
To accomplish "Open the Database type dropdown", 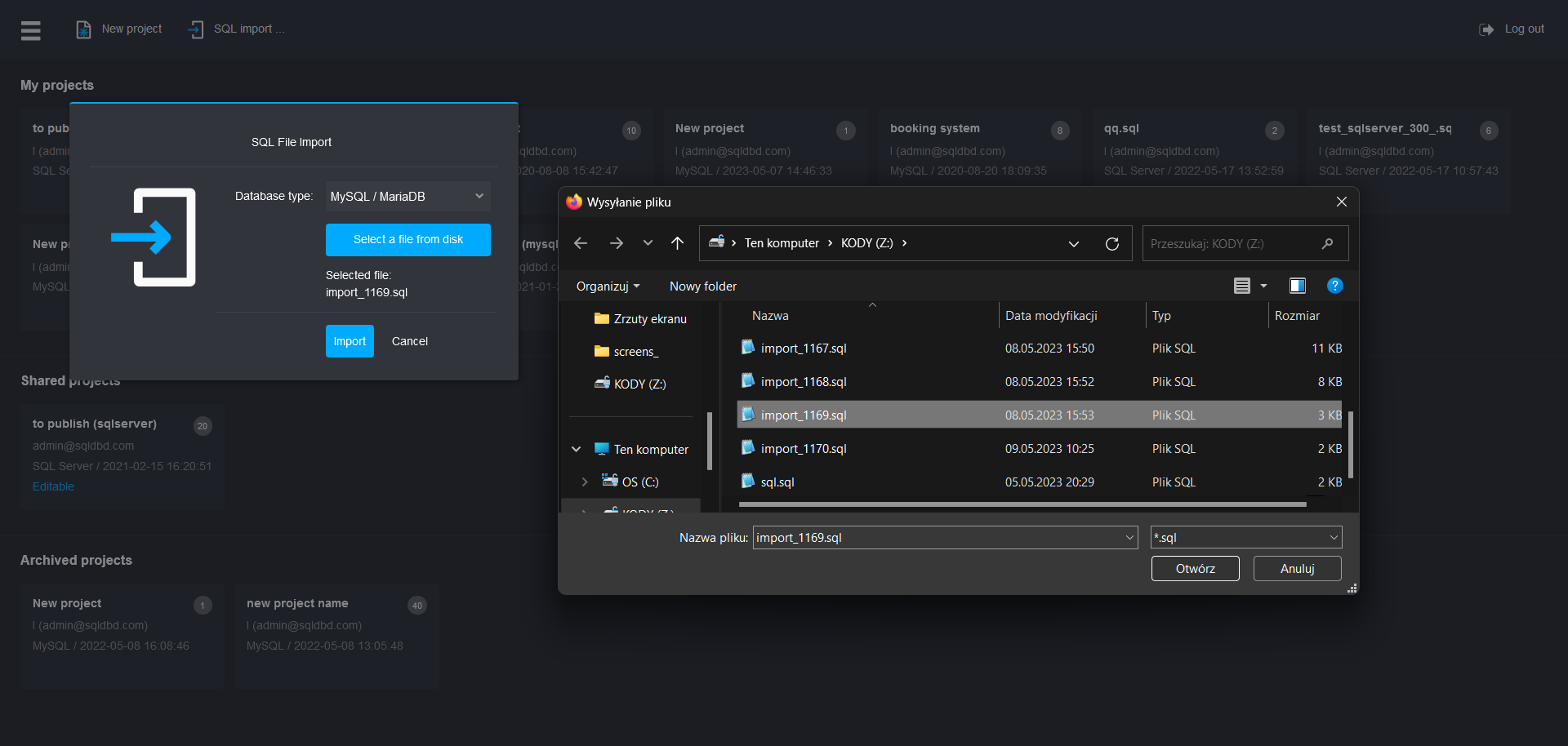I will pos(408,197).
